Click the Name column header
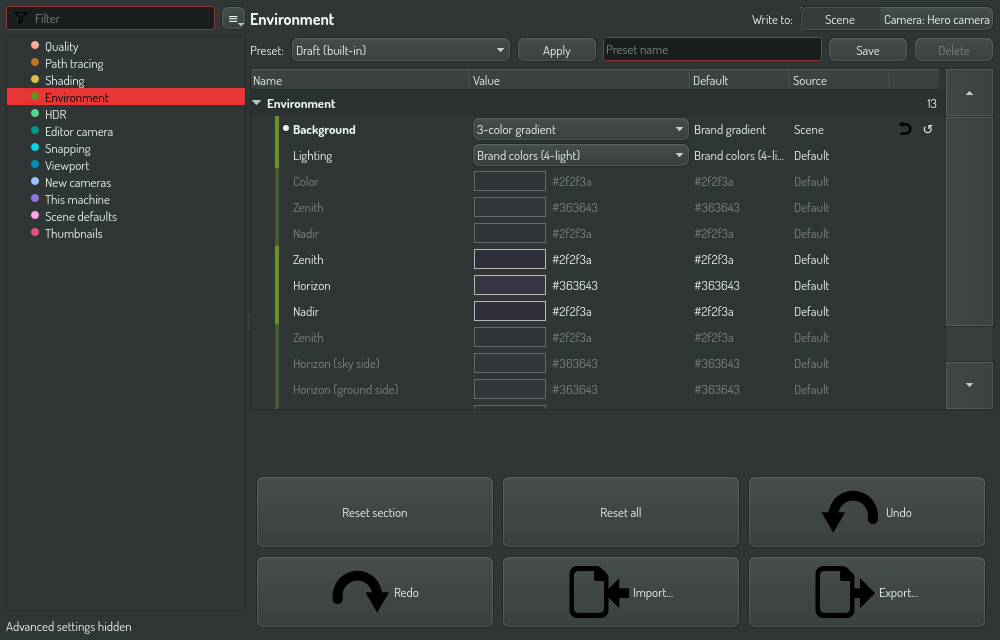The width and height of the screenshot is (1000, 640). point(360,80)
